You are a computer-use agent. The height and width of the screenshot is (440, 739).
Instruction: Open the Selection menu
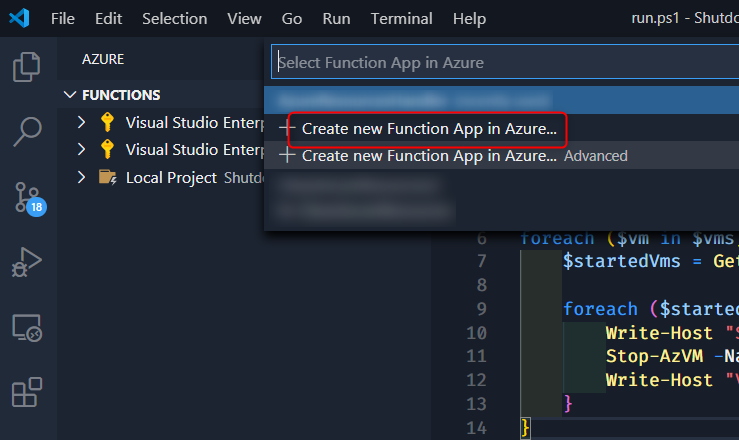tap(174, 19)
